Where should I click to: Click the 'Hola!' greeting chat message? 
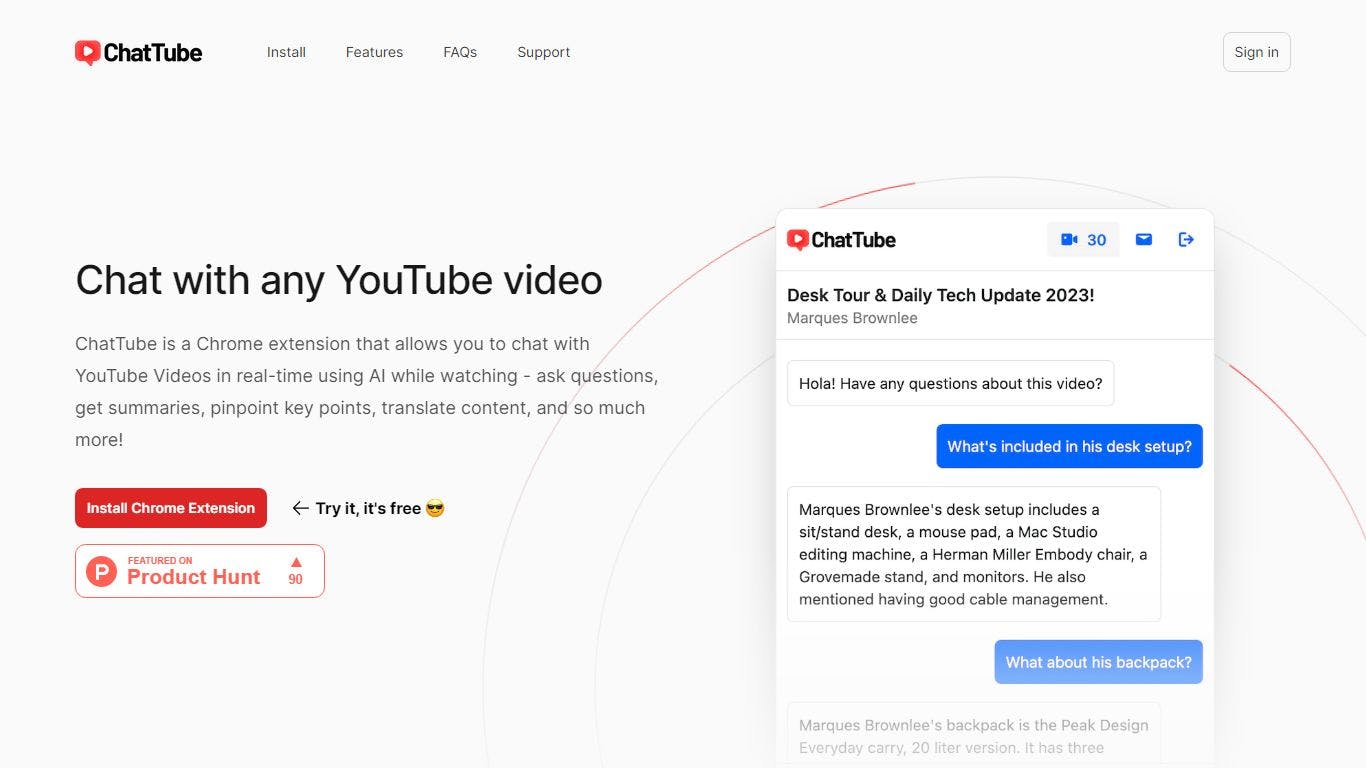click(x=950, y=383)
